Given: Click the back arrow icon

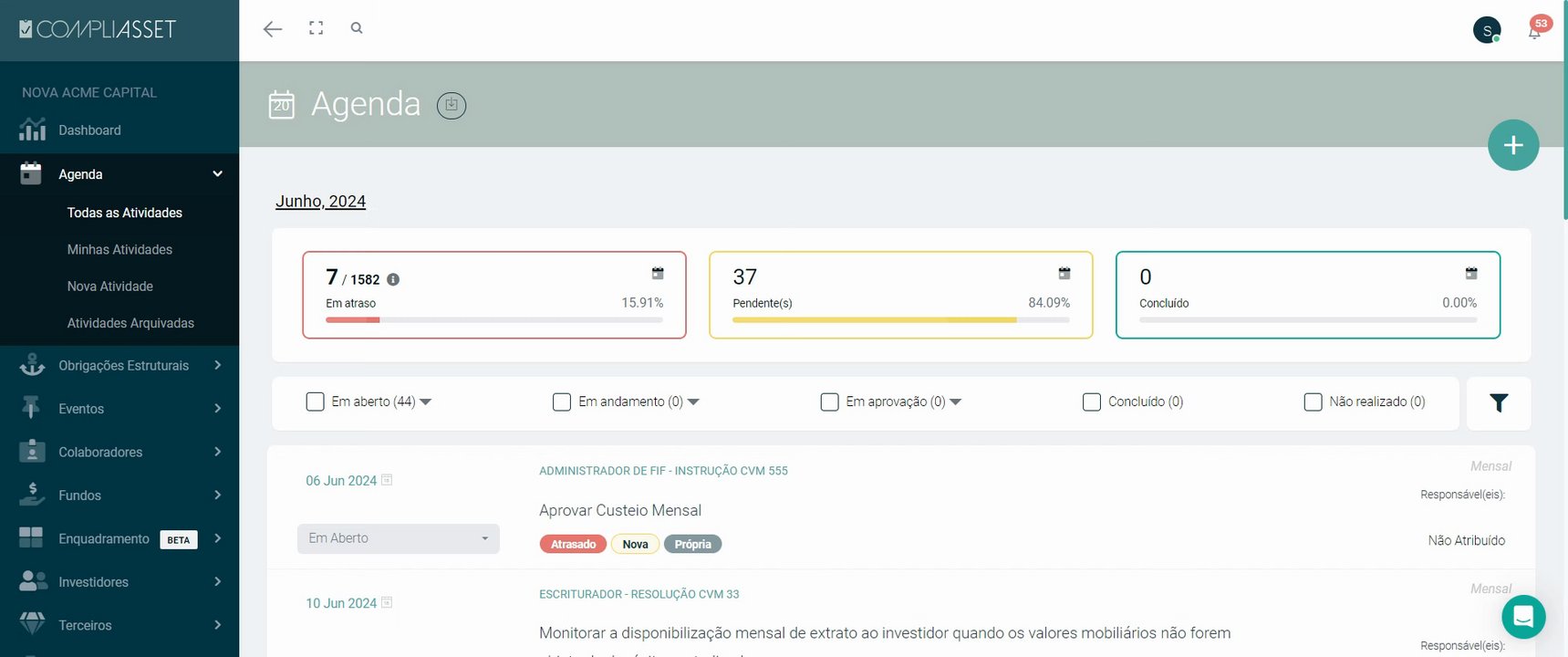Looking at the screenshot, I should [272, 29].
